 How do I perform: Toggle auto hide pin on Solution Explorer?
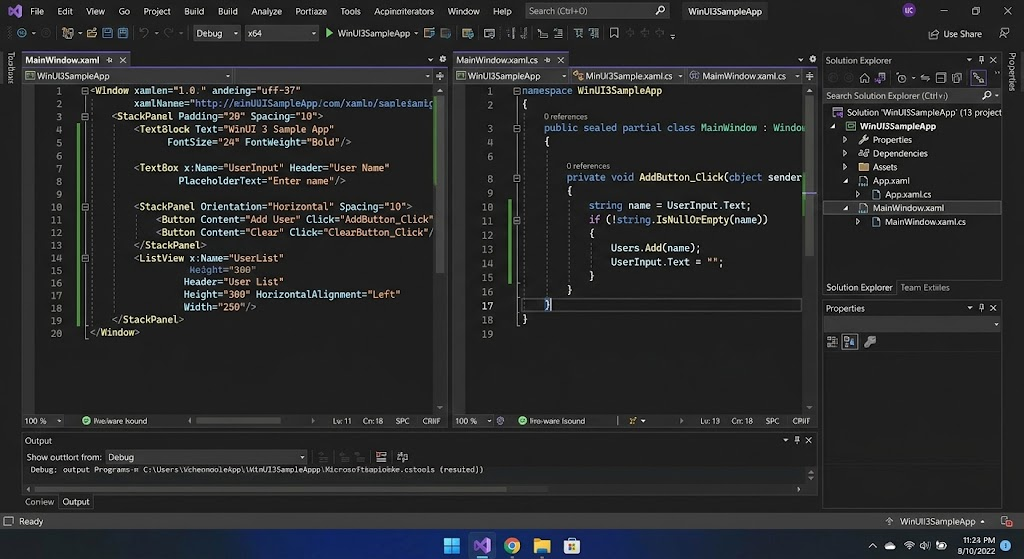coord(981,59)
